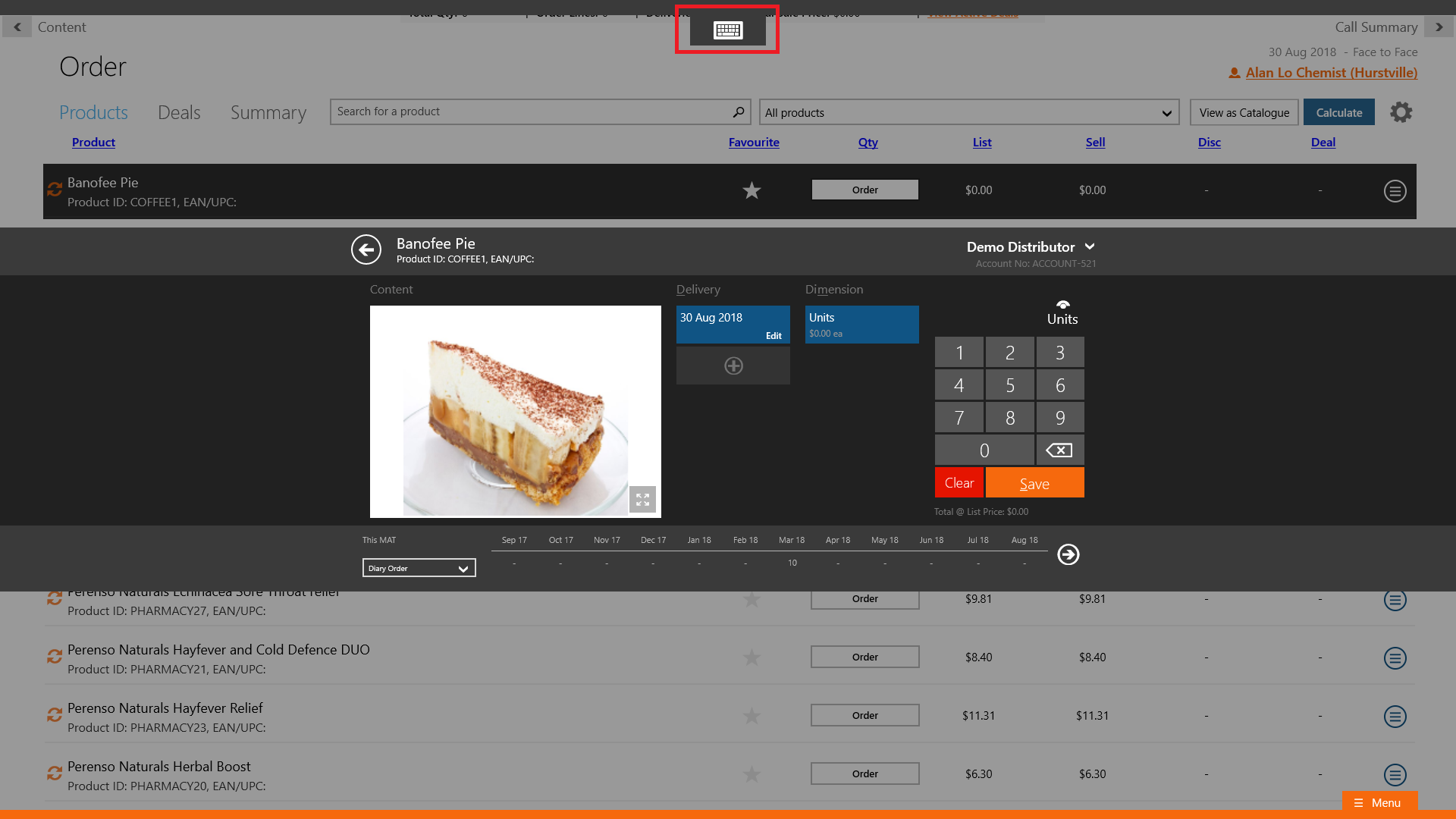Favourite Perenso Naturals Herbal Boost star
This screenshot has width=1456, height=819.
click(752, 774)
